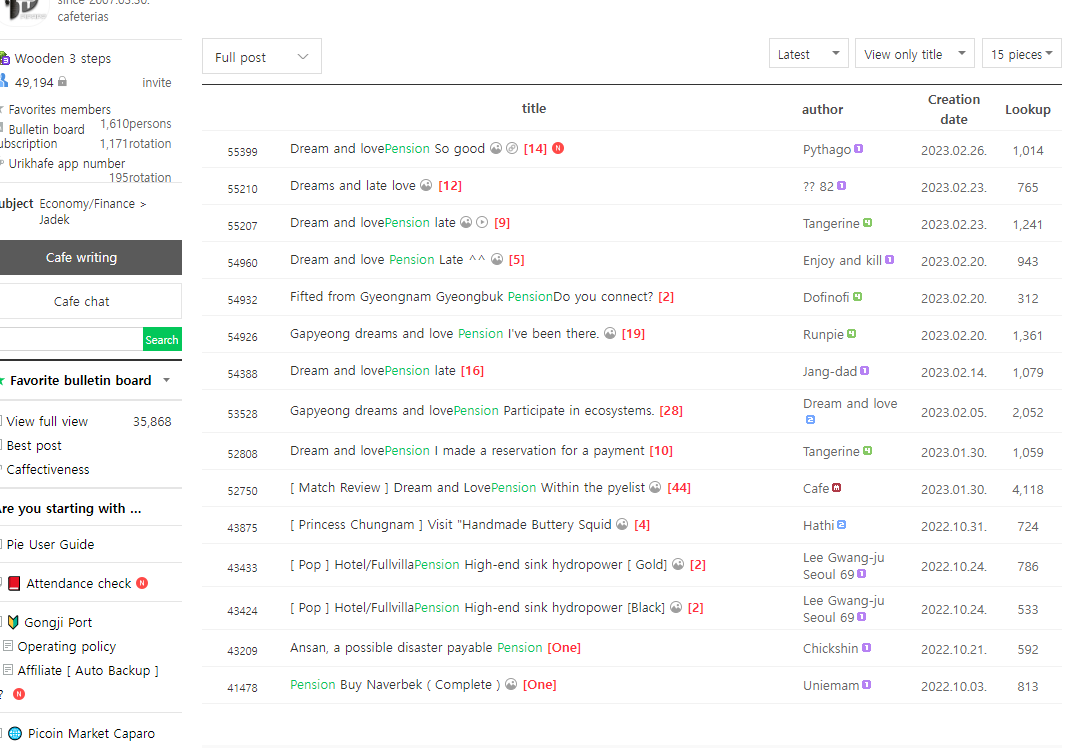Click the image icon on post 54960
Screen dimensions: 1091x748
point(497,259)
